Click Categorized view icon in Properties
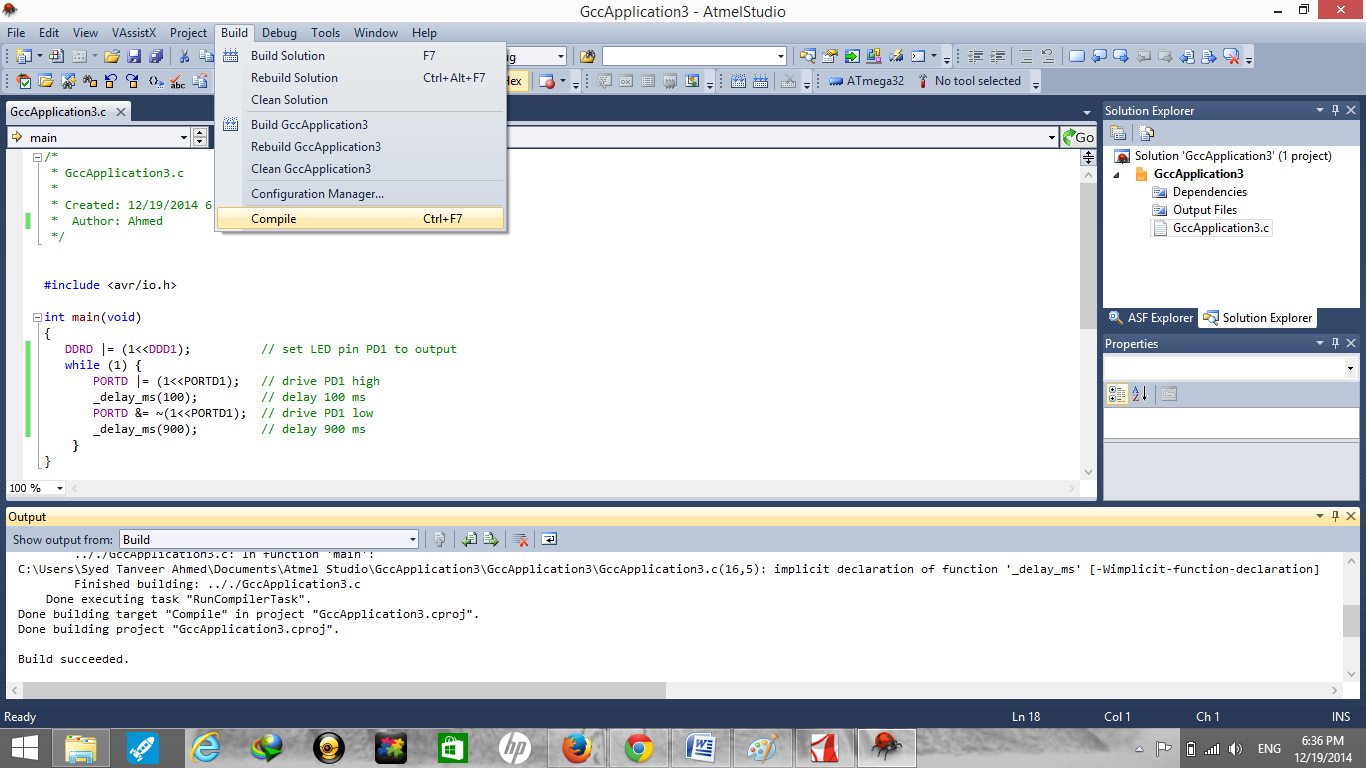The width and height of the screenshot is (1366, 768). click(1118, 394)
